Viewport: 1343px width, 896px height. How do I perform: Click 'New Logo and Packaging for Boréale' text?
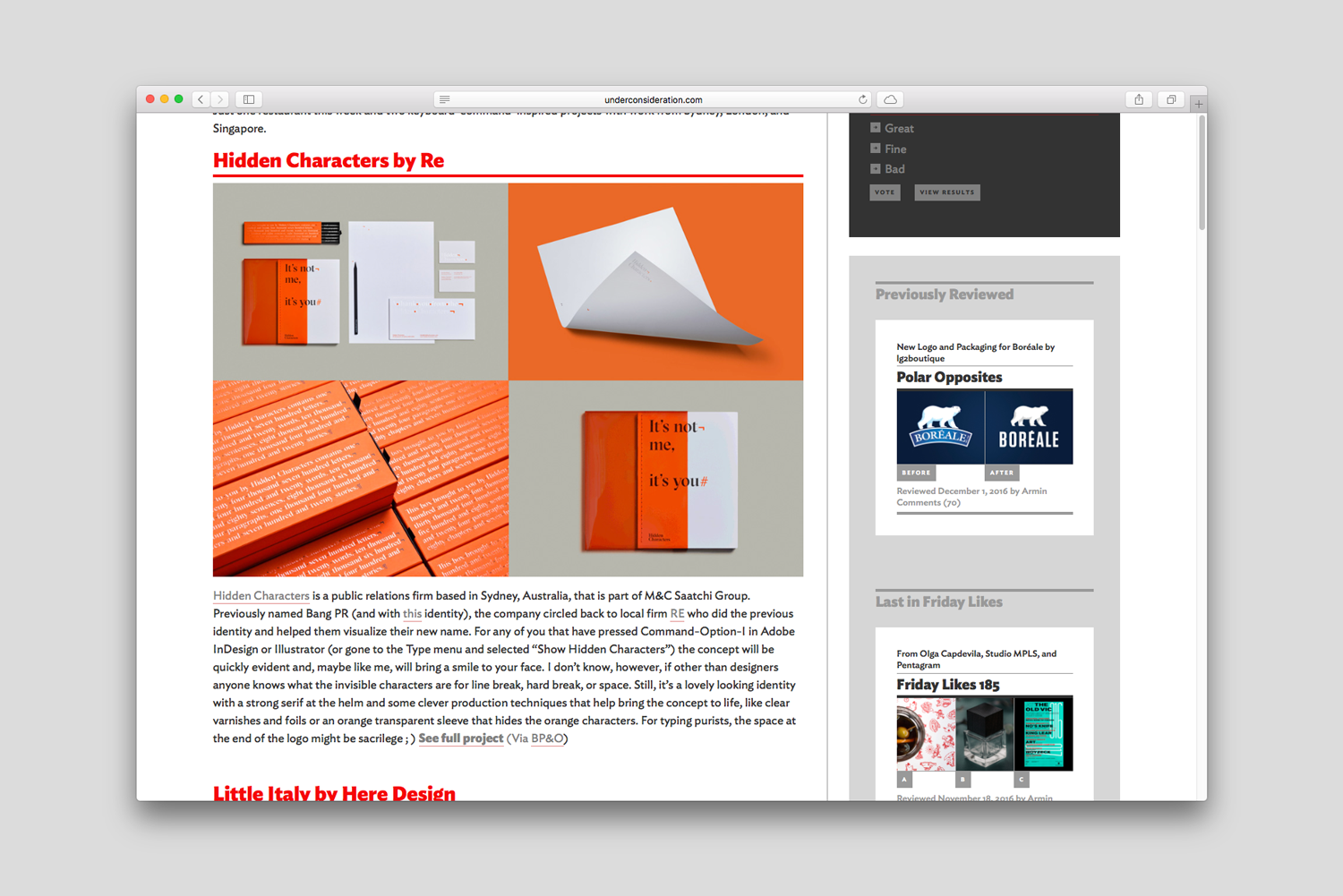(x=976, y=353)
